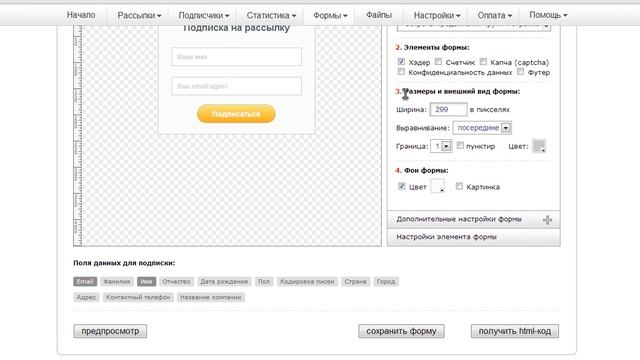Add the Контактный телефон field tag
The width and height of the screenshot is (640, 360).
click(x=138, y=298)
